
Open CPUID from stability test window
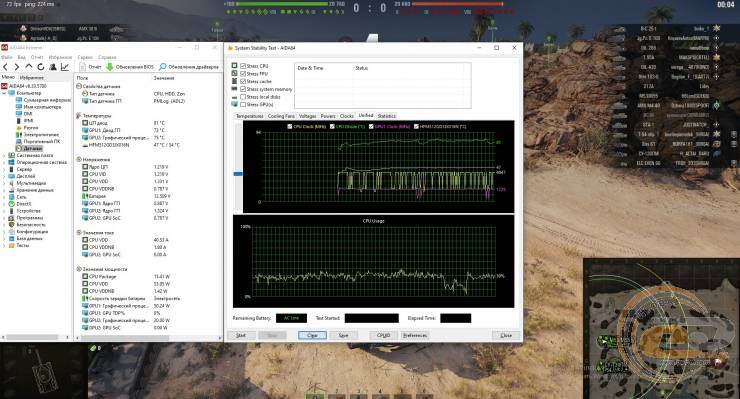click(x=383, y=335)
